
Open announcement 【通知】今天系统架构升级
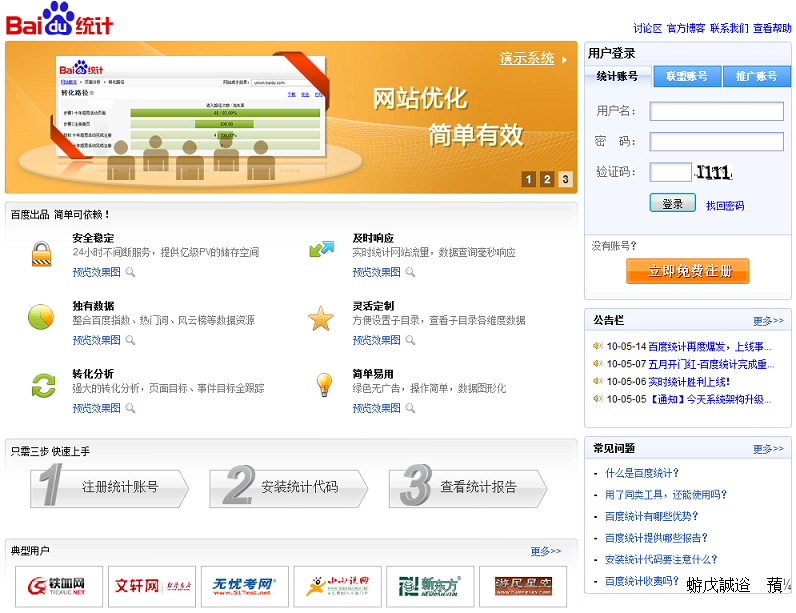point(709,399)
